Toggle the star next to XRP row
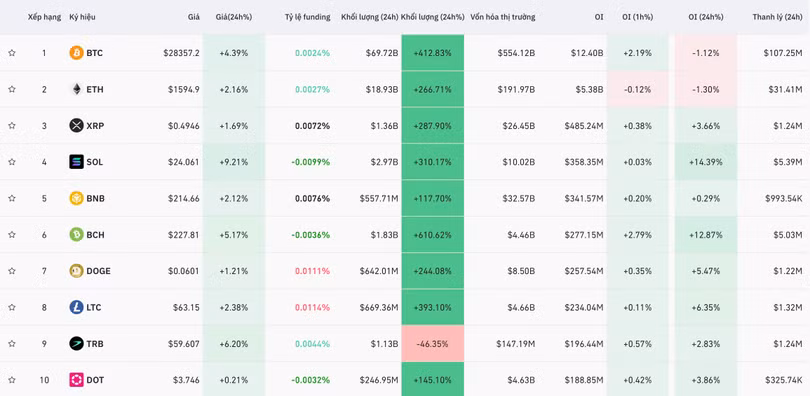 [12, 125]
